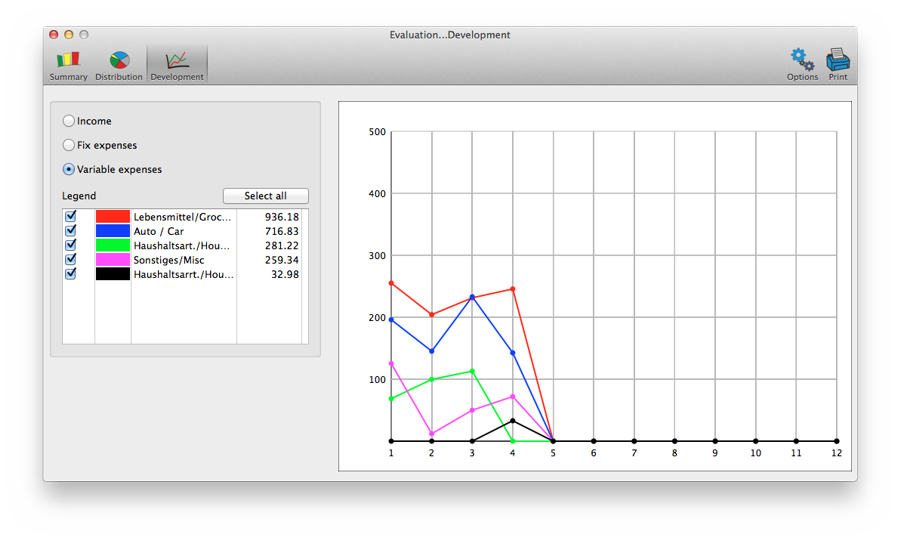Switch to Distribution pie chart view
Viewport: 900px width, 541px height.
click(119, 62)
